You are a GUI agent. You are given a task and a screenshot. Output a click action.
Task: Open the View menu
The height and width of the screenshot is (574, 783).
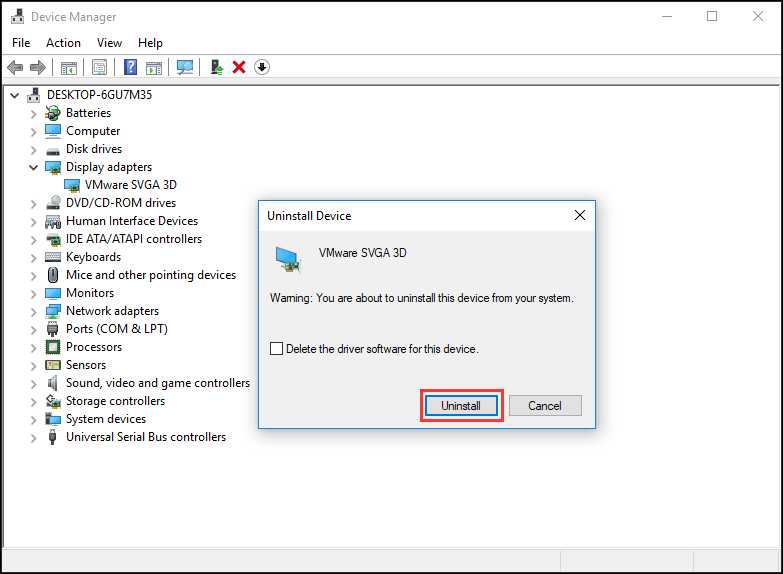[x=109, y=43]
